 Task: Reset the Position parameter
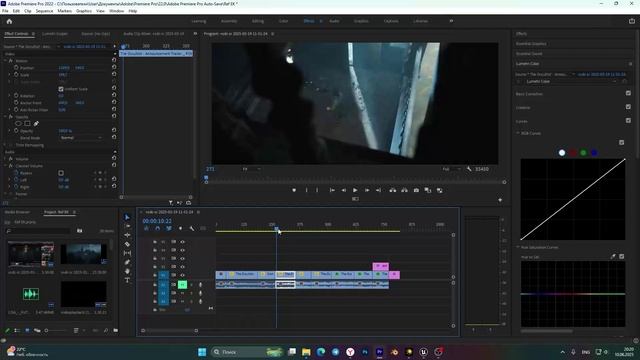click(x=114, y=67)
